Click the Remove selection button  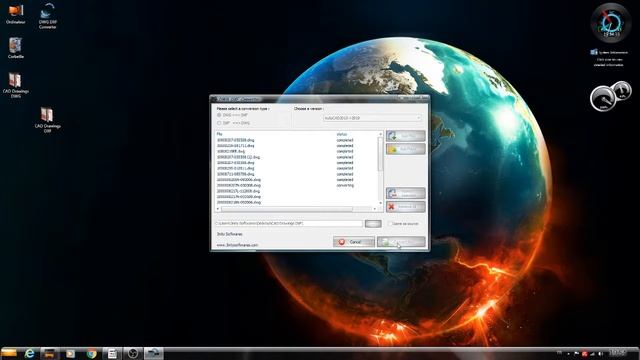[406, 193]
